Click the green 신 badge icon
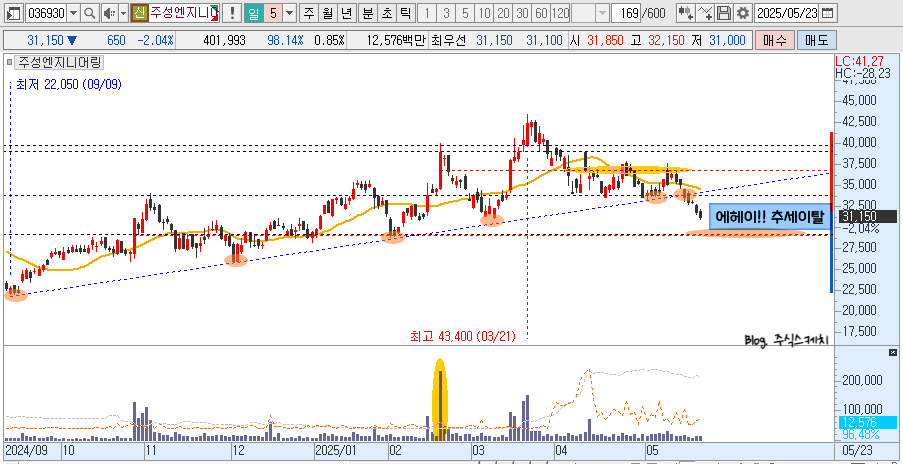This screenshot has width=903, height=464. coord(139,13)
